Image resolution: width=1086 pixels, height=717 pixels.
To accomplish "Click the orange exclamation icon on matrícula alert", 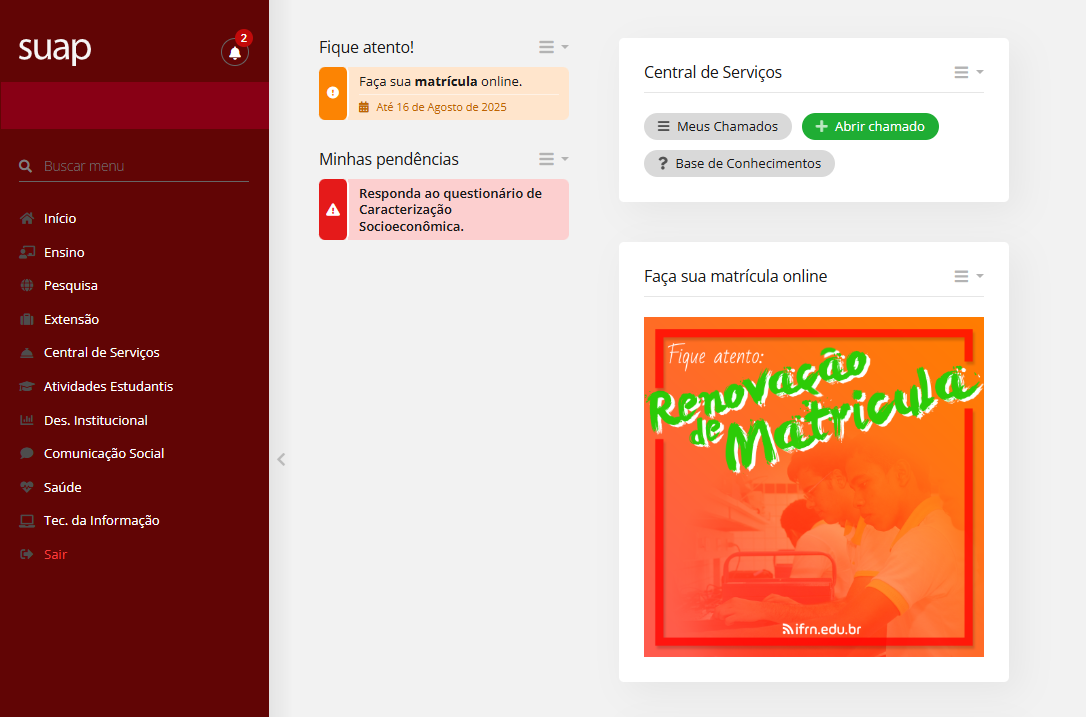I will point(333,93).
